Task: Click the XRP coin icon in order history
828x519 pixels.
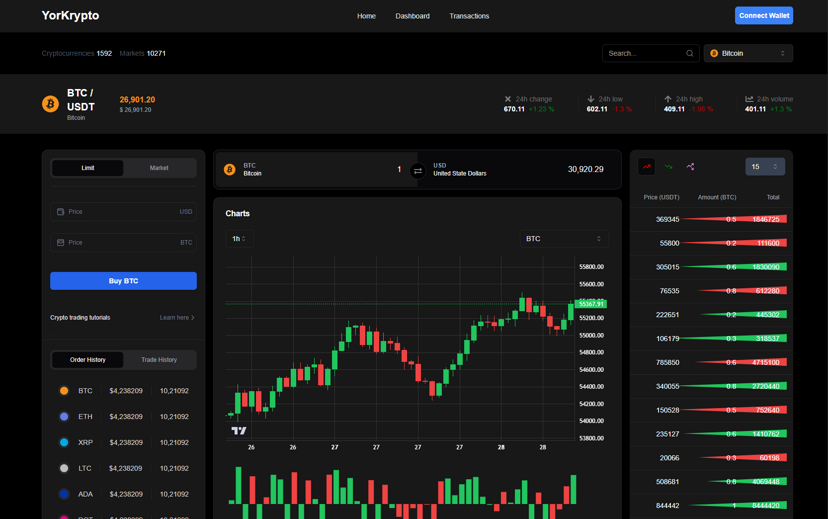Action: point(64,442)
